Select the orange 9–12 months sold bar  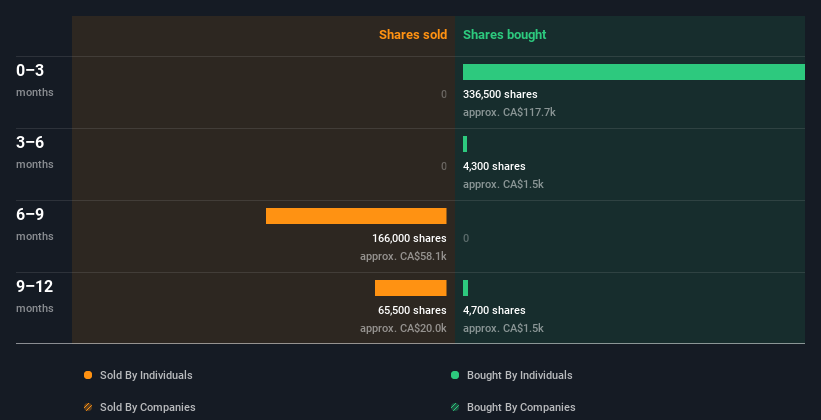pos(410,288)
